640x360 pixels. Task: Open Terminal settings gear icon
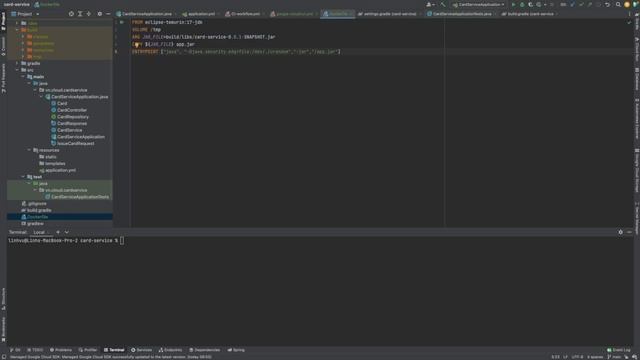coord(620,232)
